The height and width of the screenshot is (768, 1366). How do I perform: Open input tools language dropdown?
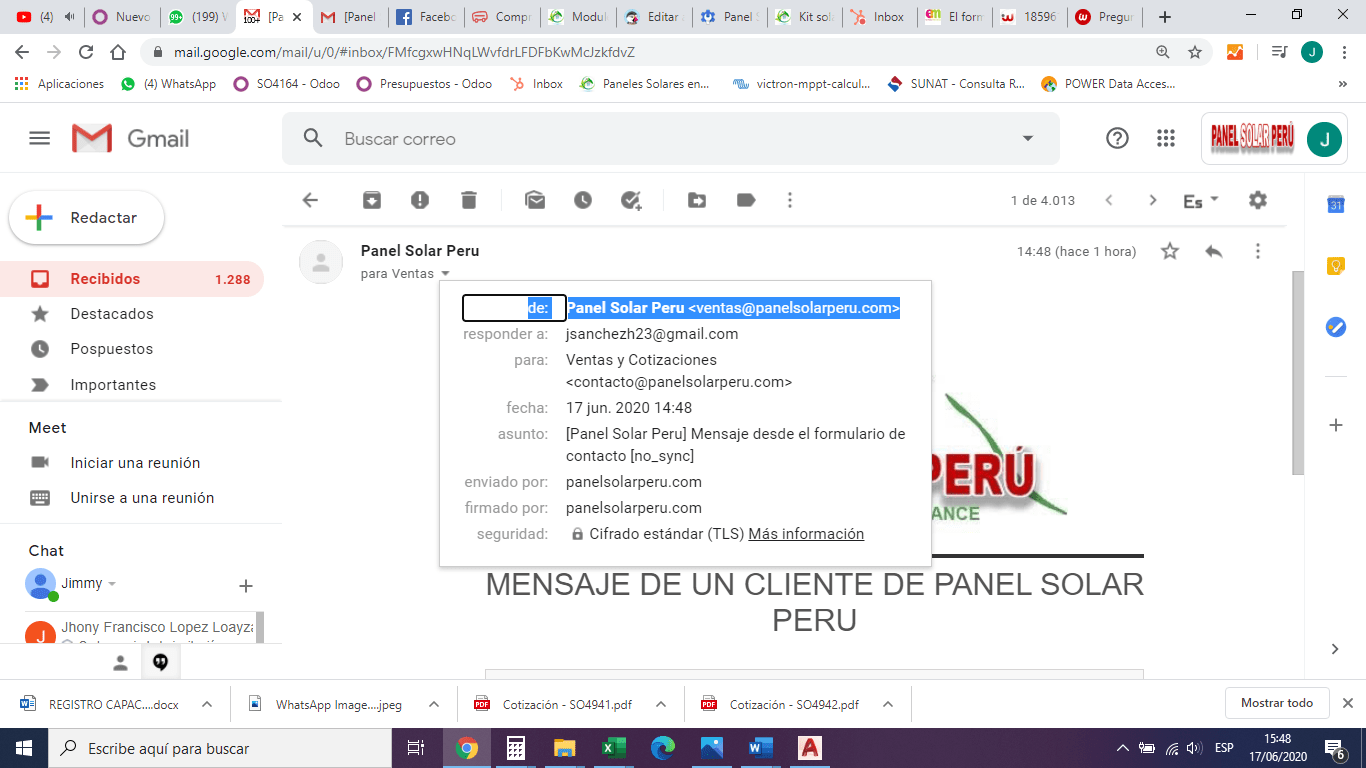(1201, 201)
